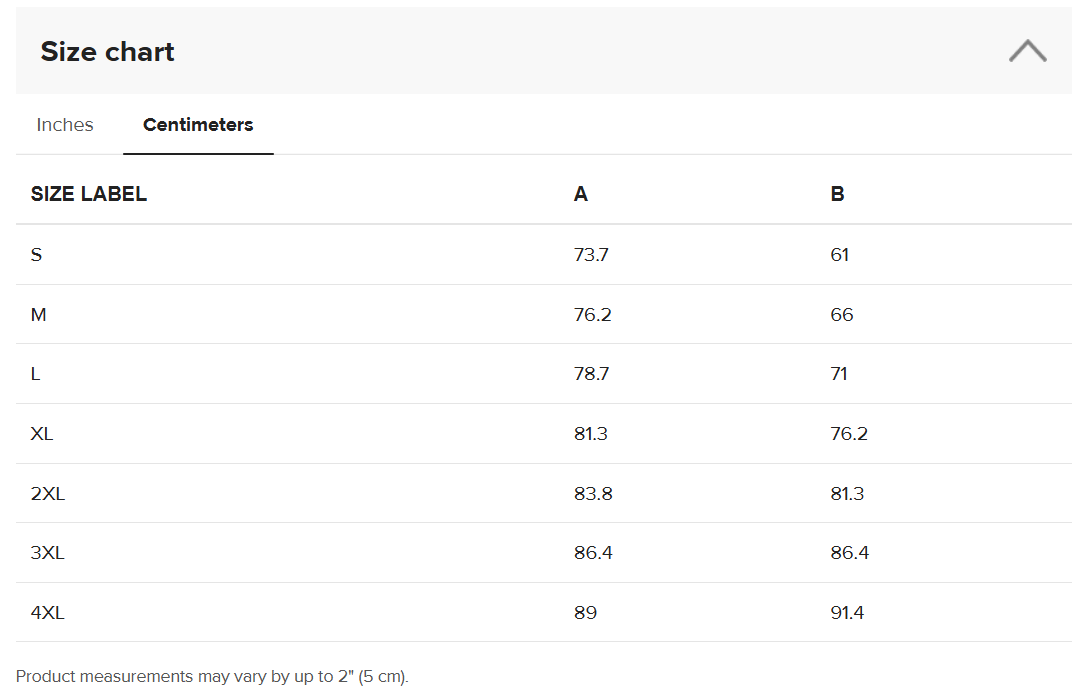The image size is (1091, 696).
Task: Click the SIZE LABEL column header
Action: (88, 193)
